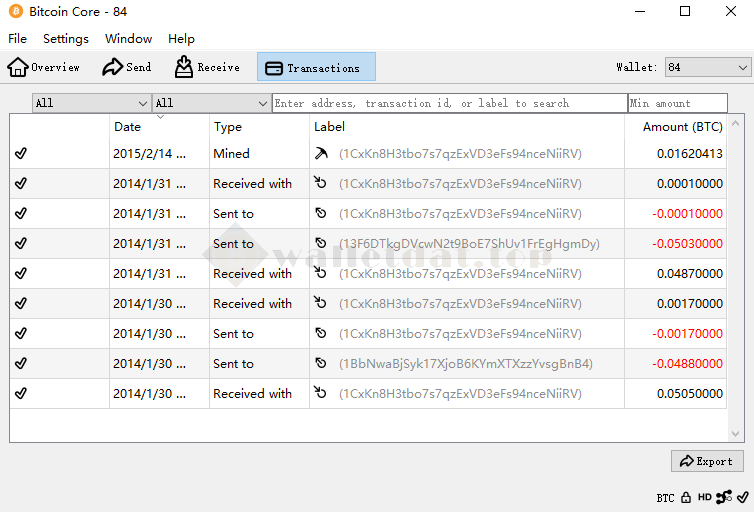This screenshot has height=512, width=754.
Task: Click the sync checkmark in the status bar
Action: click(x=740, y=497)
